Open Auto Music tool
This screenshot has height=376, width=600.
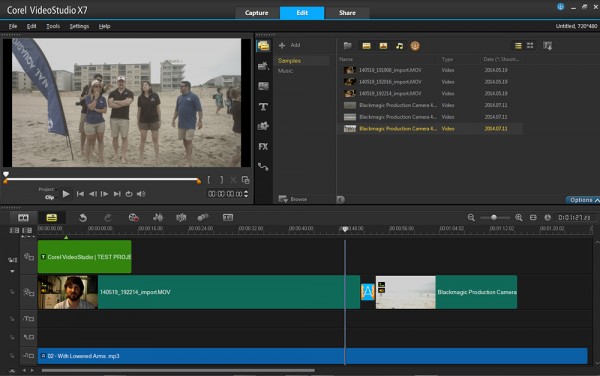pyautogui.click(x=181, y=218)
